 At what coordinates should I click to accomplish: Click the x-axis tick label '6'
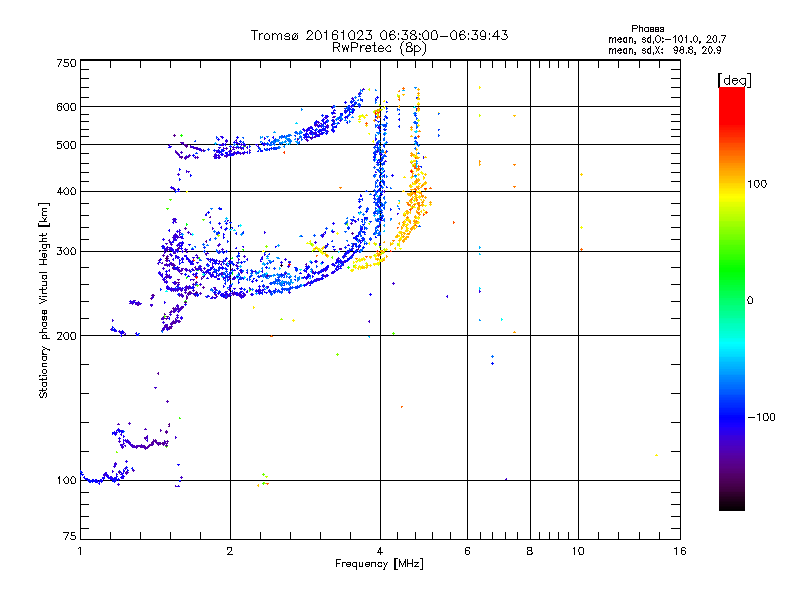[467, 551]
